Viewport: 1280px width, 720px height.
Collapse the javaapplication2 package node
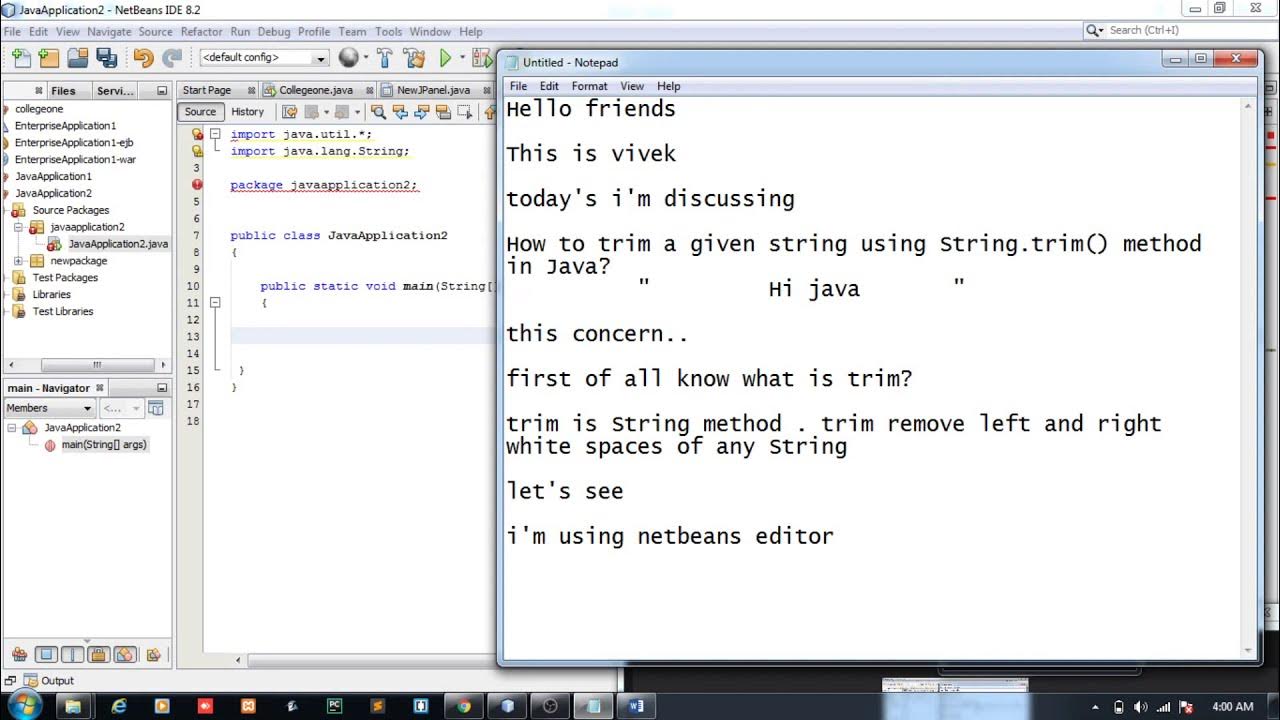click(19, 227)
